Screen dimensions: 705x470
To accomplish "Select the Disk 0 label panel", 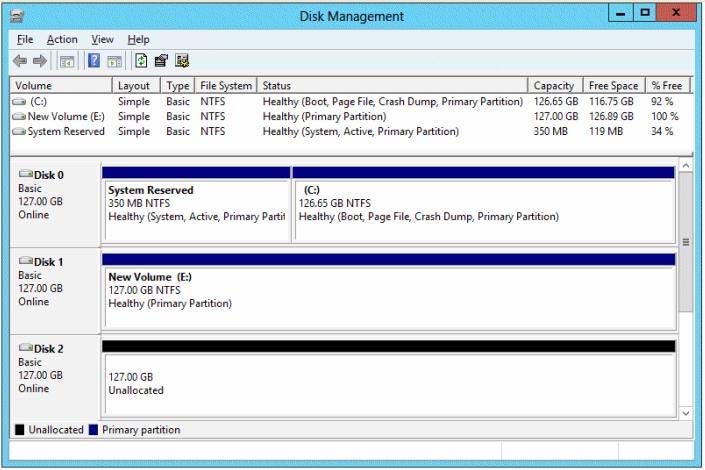I will [55, 205].
